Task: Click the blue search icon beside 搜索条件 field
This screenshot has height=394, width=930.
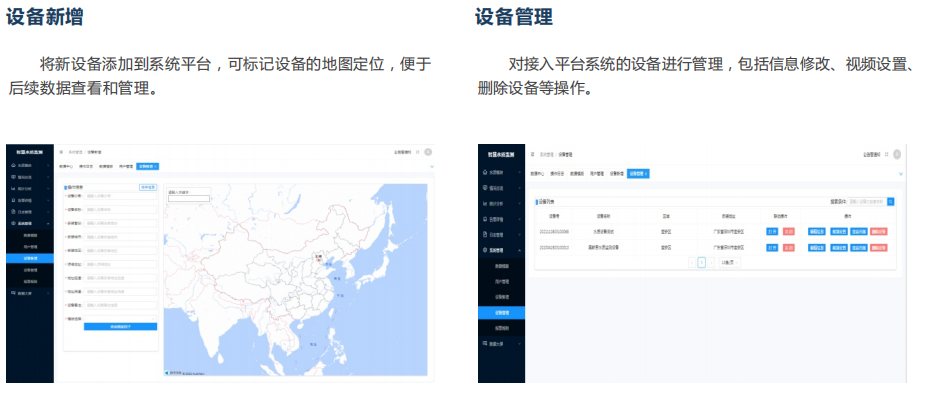Action: [x=890, y=202]
